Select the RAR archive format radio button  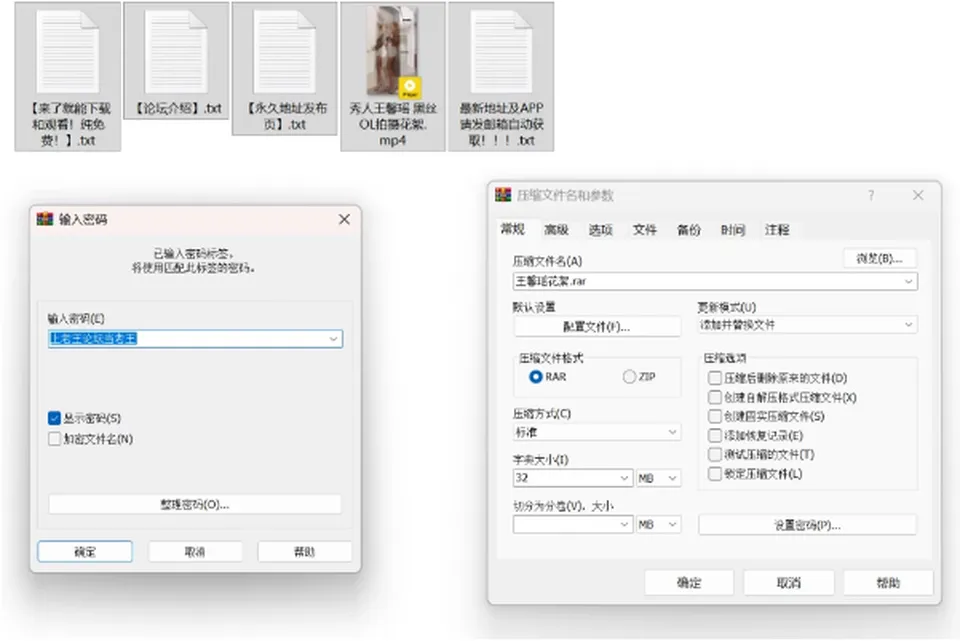click(536, 377)
